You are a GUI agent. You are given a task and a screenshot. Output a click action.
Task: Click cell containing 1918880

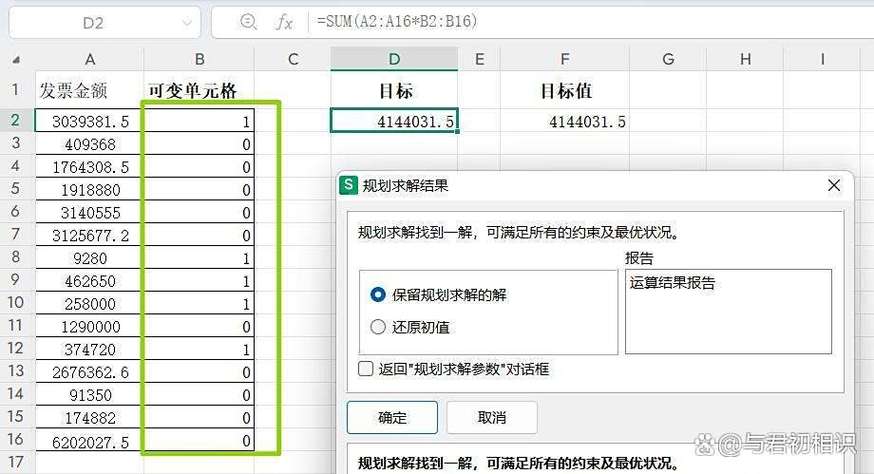89,190
